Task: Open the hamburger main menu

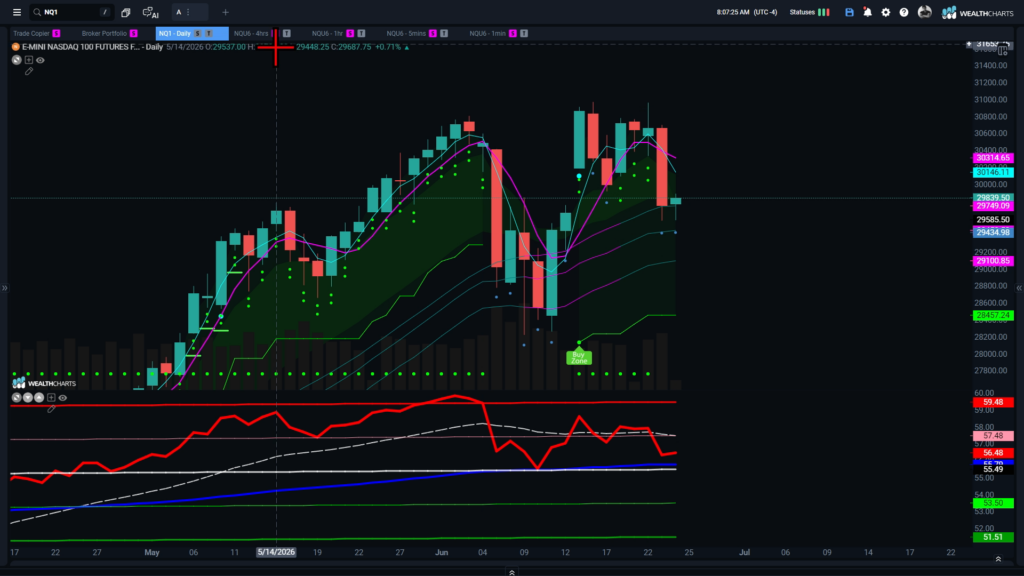Action: [x=17, y=12]
